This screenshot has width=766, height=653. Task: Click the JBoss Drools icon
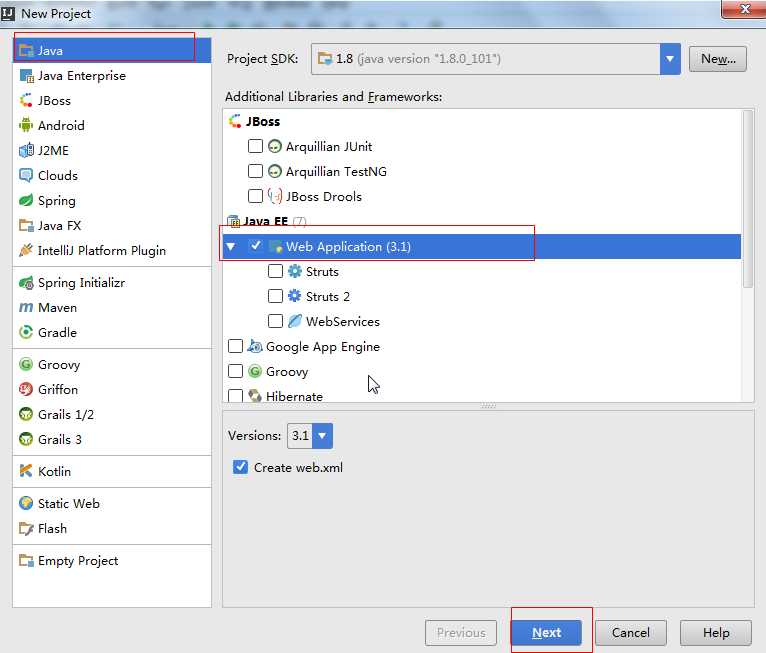click(275, 196)
